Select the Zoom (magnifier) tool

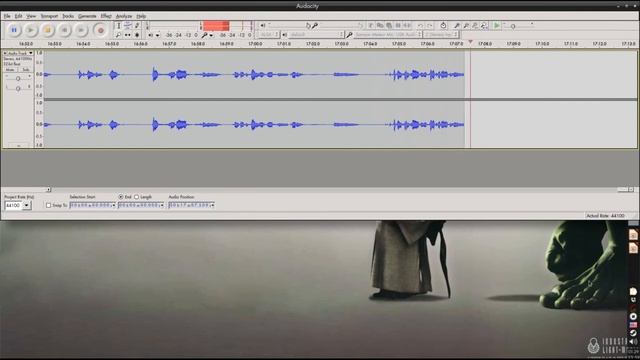click(x=118, y=35)
